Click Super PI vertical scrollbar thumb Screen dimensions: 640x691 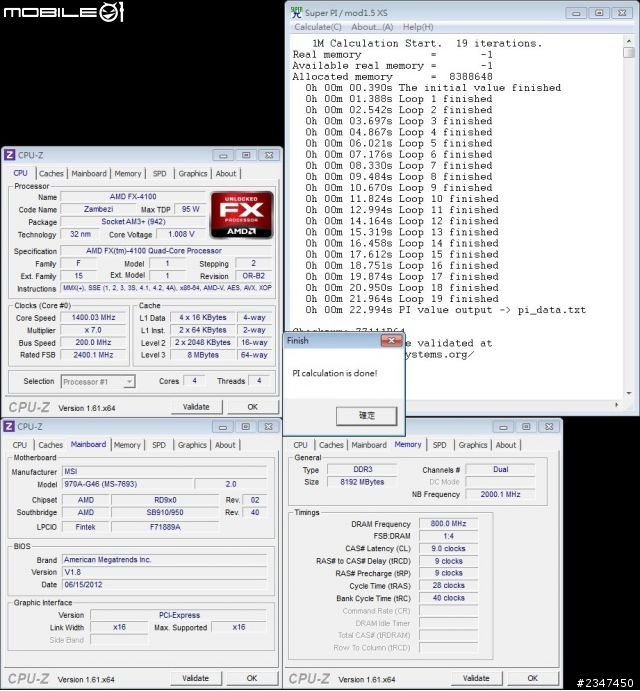pyautogui.click(x=629, y=52)
